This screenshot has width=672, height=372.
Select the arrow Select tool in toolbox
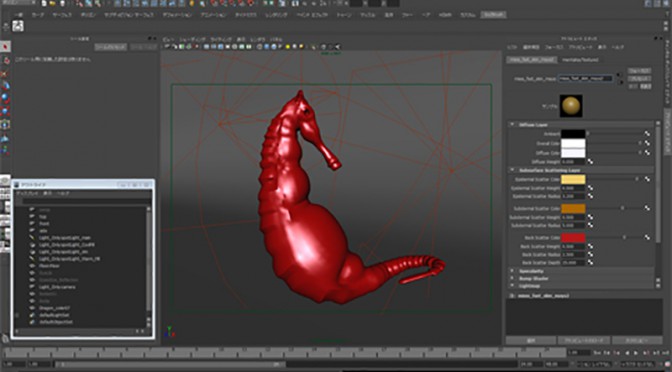click(x=5, y=46)
